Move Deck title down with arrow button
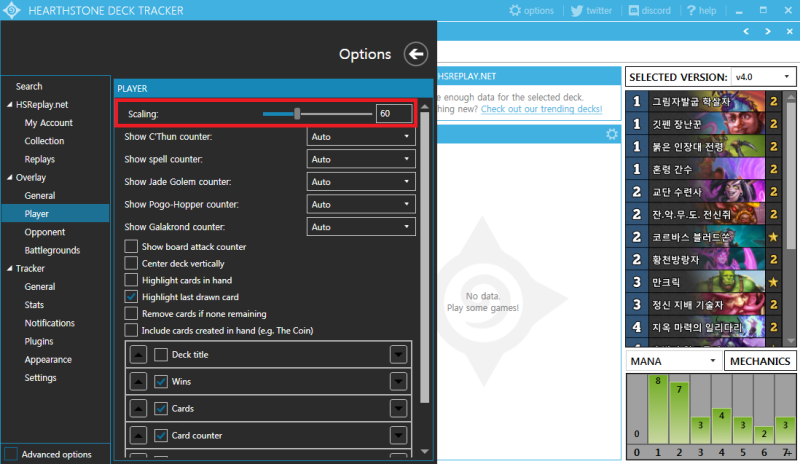Screen dimensions: 800x464 pos(398,355)
